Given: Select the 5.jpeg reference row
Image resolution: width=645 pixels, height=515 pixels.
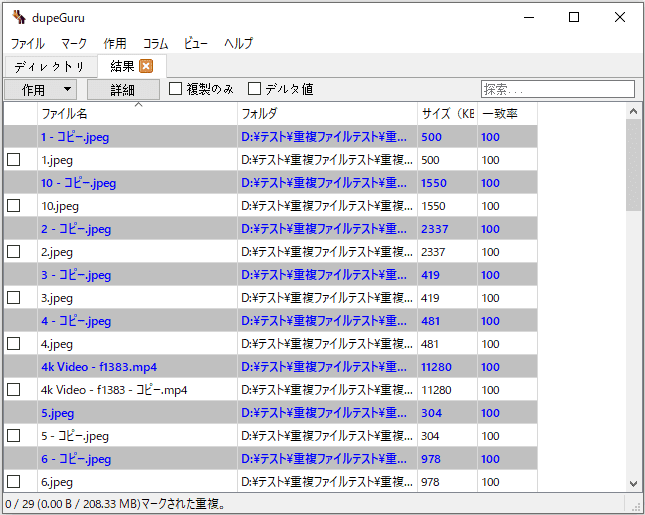Looking at the screenshot, I should (271, 413).
